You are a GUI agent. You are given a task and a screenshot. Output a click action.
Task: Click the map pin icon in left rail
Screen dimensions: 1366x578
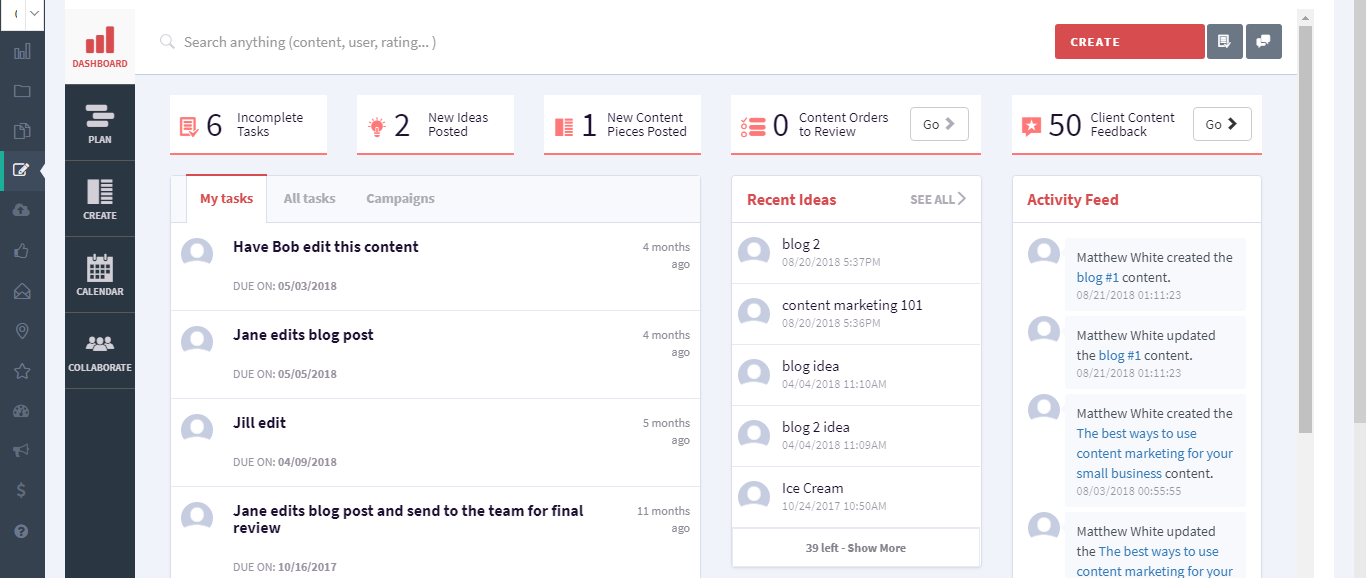coord(21,331)
